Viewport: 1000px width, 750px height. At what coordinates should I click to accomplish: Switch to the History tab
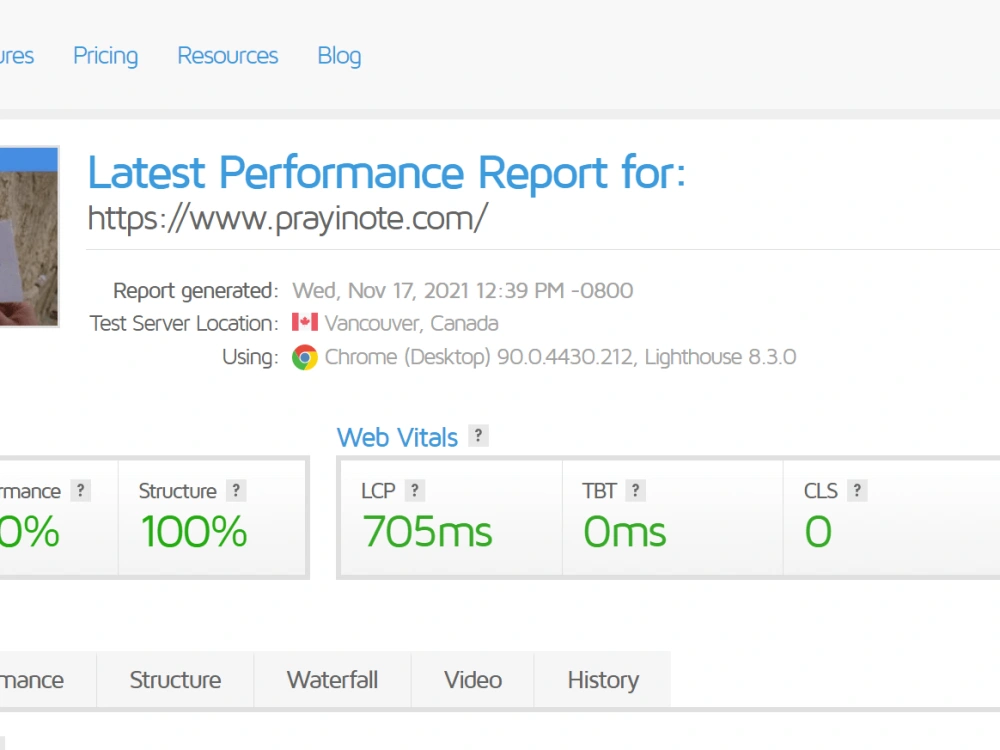click(x=603, y=680)
